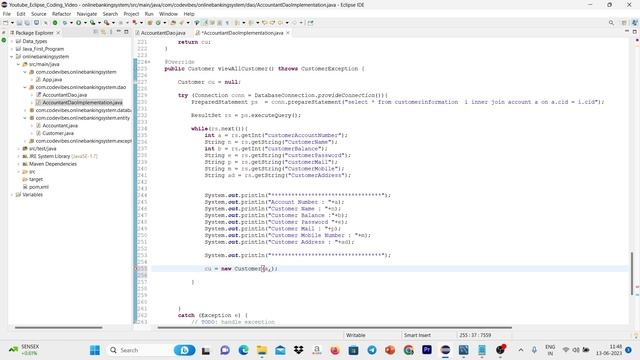Click the green Run toolbar button
The height and width of the screenshot is (360, 640).
(x=78, y=23)
